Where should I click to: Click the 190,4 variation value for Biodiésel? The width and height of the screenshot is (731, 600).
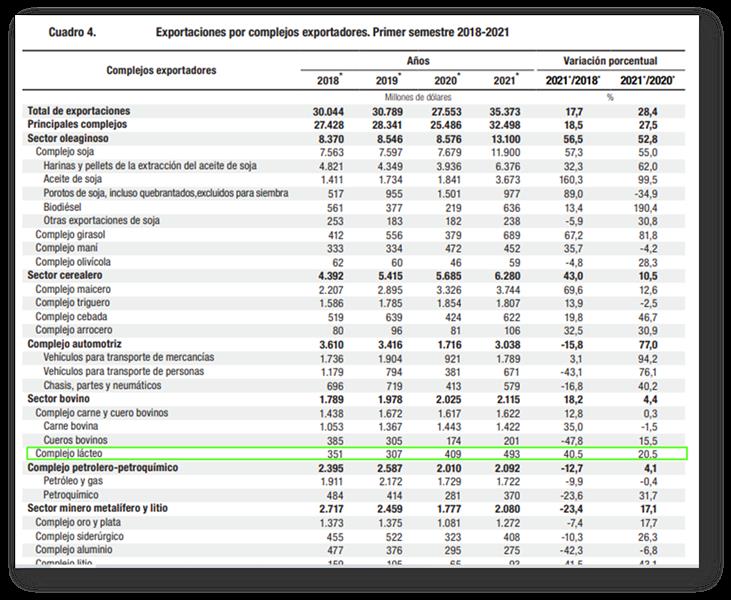coord(654,207)
